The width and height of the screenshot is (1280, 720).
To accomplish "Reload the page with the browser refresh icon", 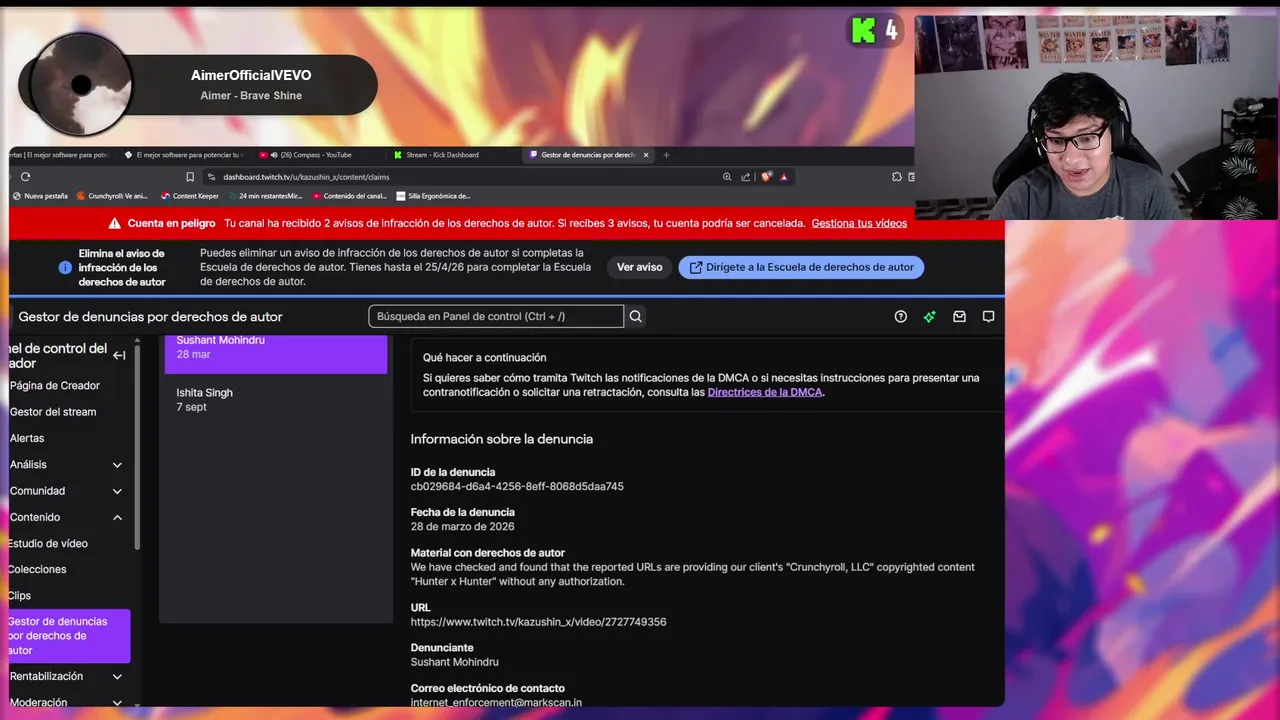I will 25,177.
